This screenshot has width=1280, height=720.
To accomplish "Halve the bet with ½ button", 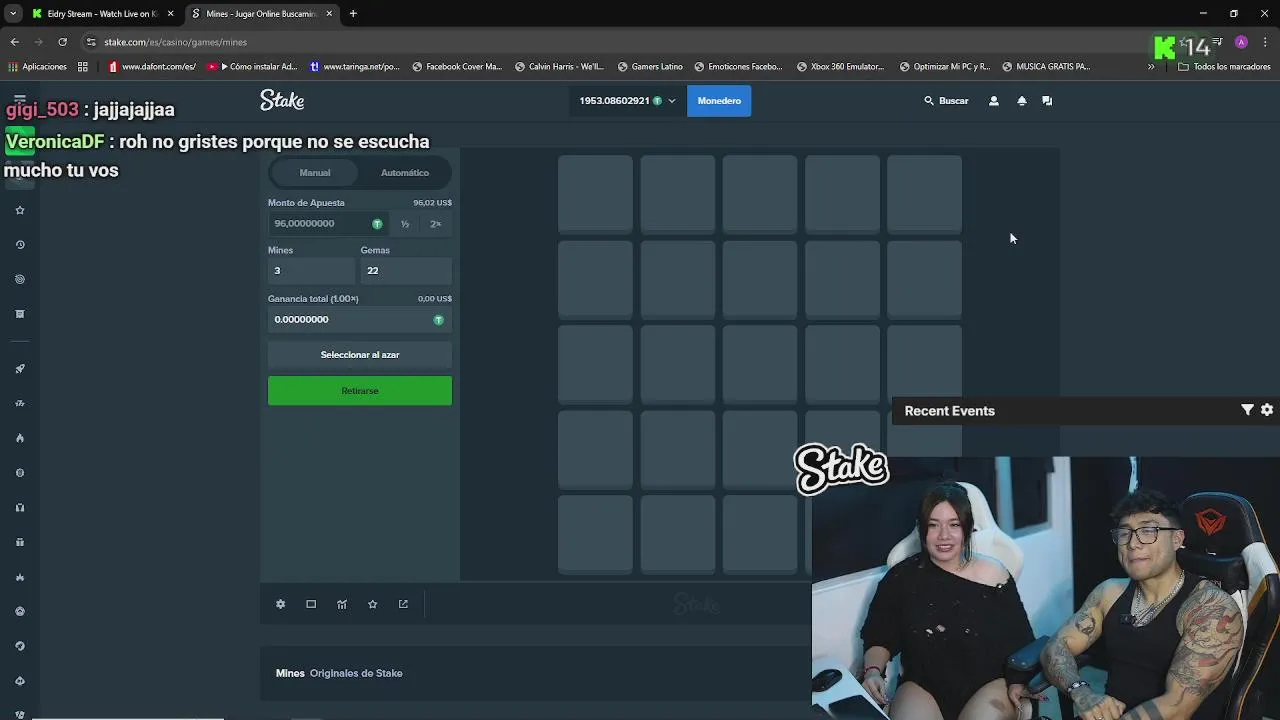I will pos(405,224).
